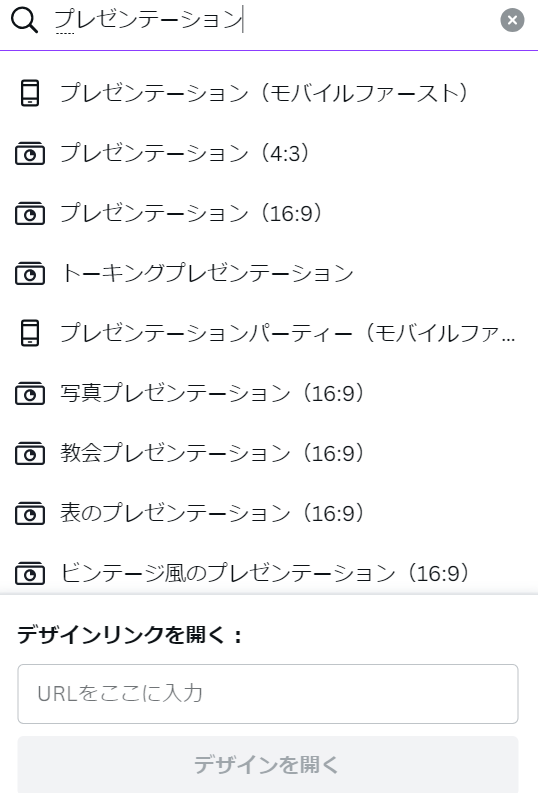Click presentation icon beside プレゼンテーション（16:9）
Viewport: 538px width, 793px height.
[30, 213]
